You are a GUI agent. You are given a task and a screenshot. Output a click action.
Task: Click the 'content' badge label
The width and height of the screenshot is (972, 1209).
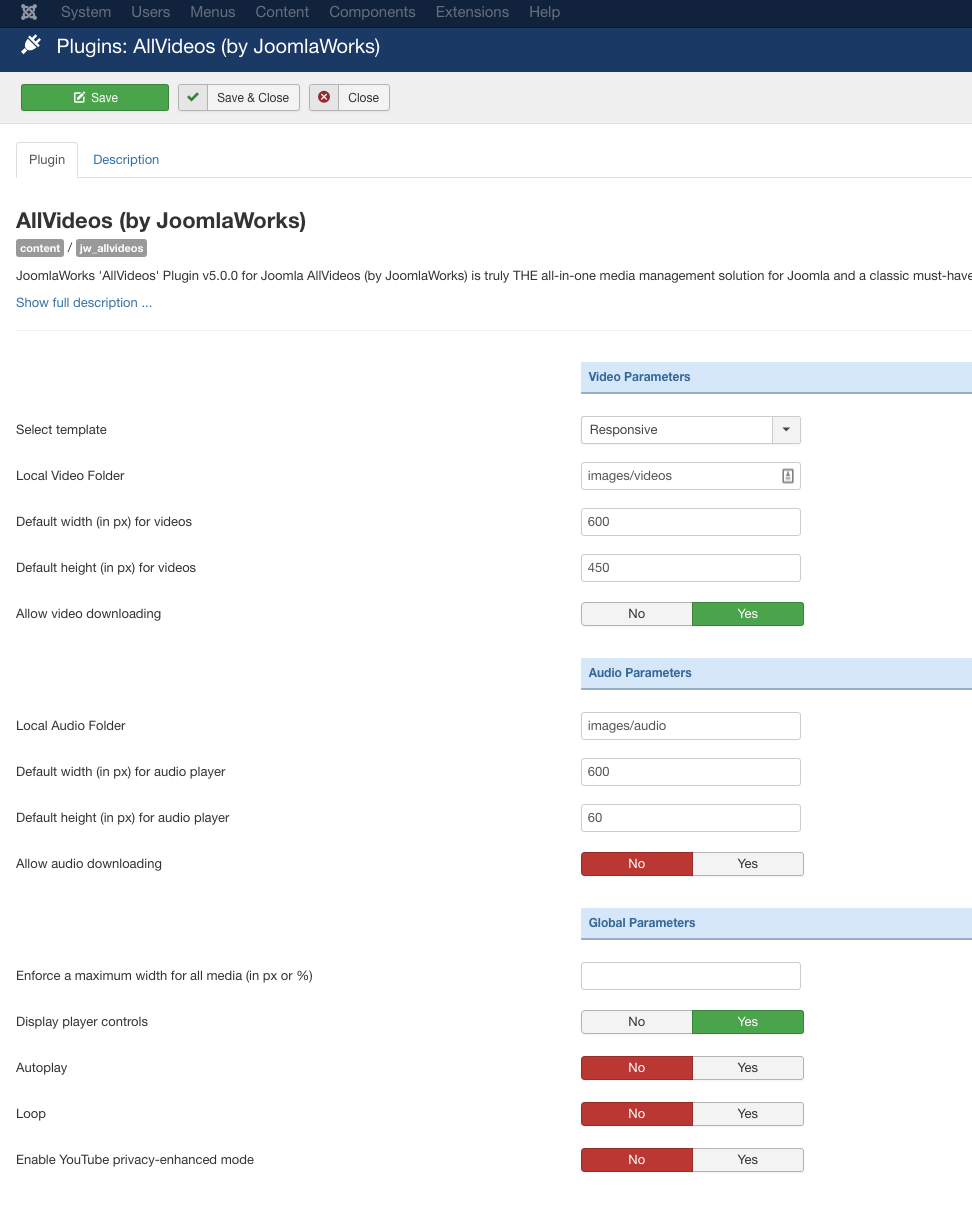pos(40,249)
